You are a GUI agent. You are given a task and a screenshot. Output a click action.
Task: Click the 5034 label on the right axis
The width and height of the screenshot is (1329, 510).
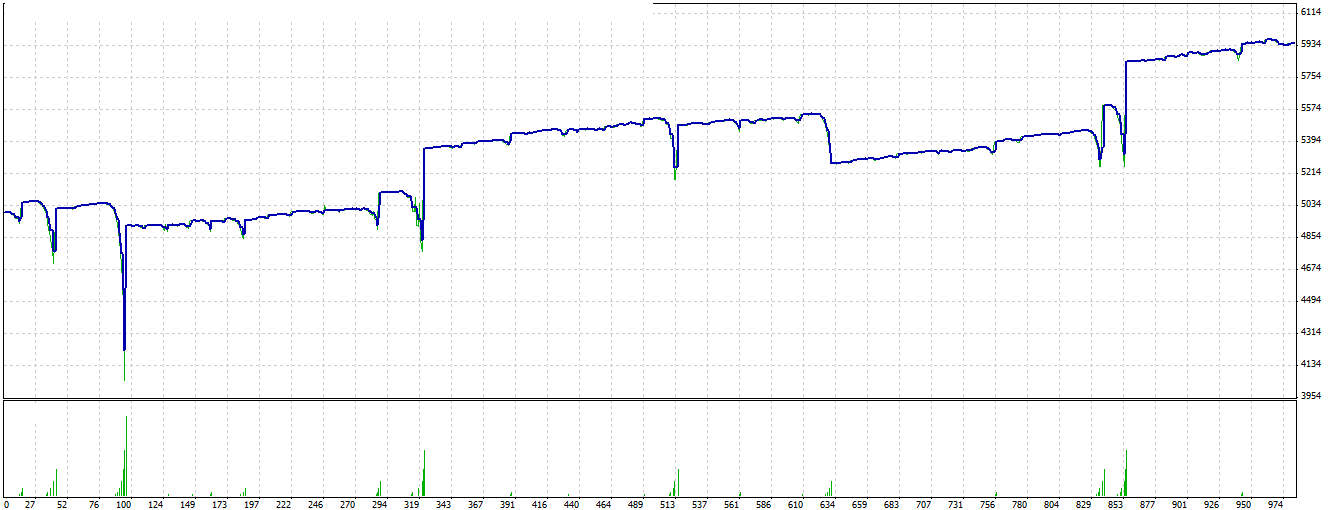(1312, 204)
